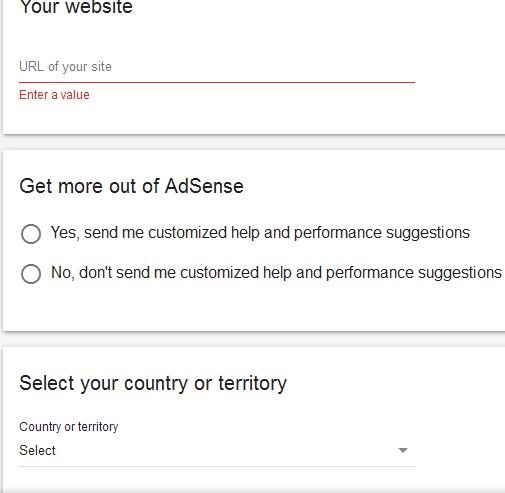Click the red Enter a value error text

54,95
